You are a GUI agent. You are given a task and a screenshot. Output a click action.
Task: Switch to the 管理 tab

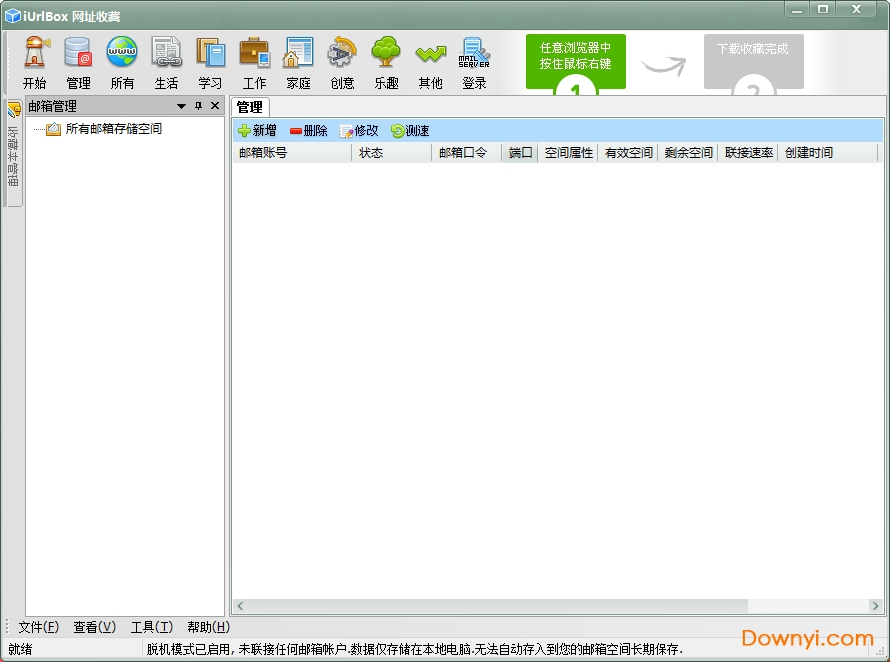tap(249, 107)
